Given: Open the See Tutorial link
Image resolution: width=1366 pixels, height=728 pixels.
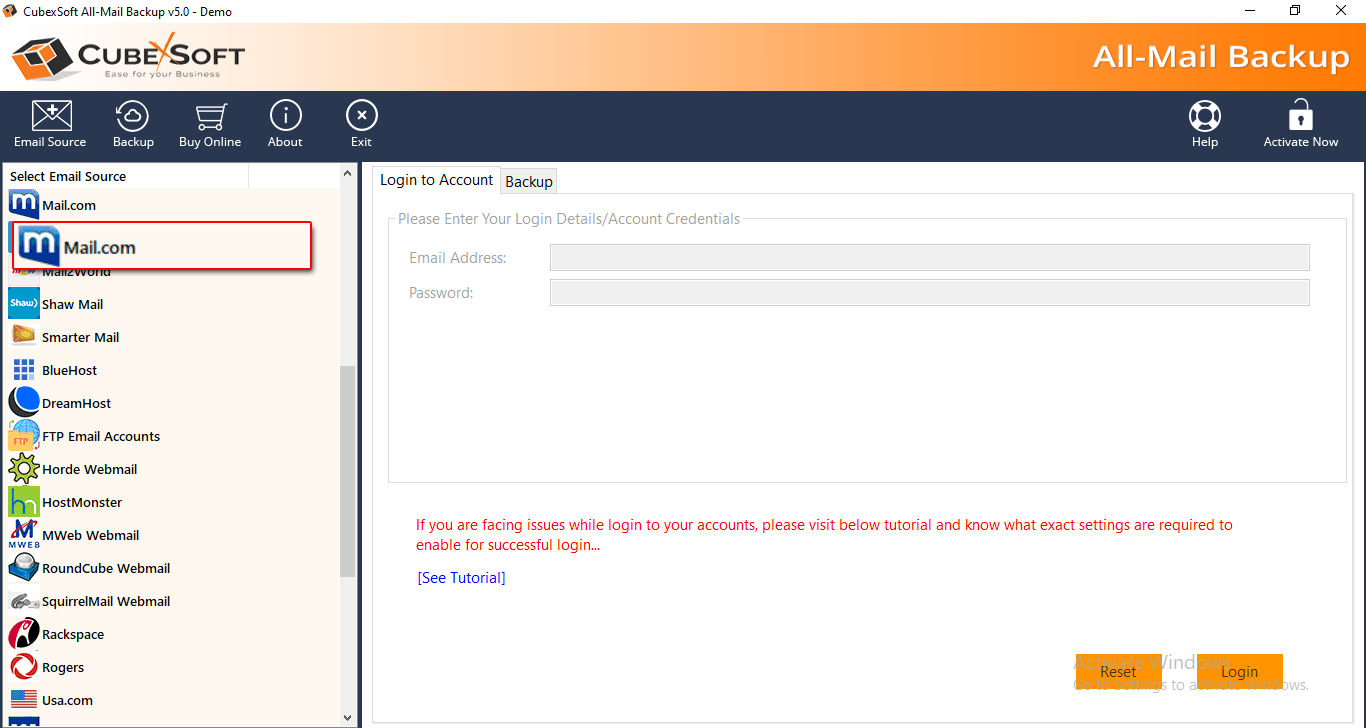Looking at the screenshot, I should tap(461, 578).
